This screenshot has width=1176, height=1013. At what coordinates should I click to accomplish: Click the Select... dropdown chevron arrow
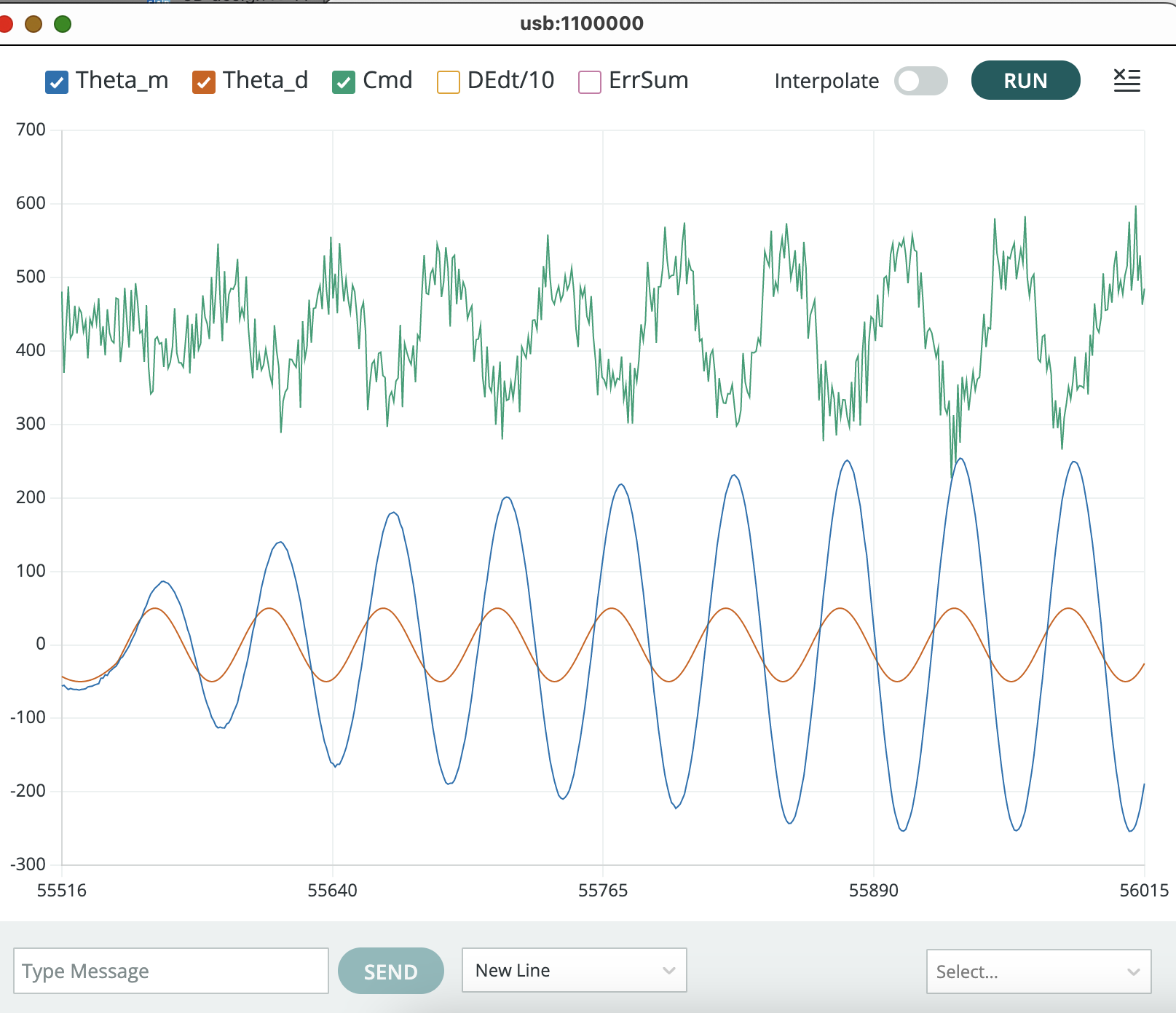tap(1133, 971)
